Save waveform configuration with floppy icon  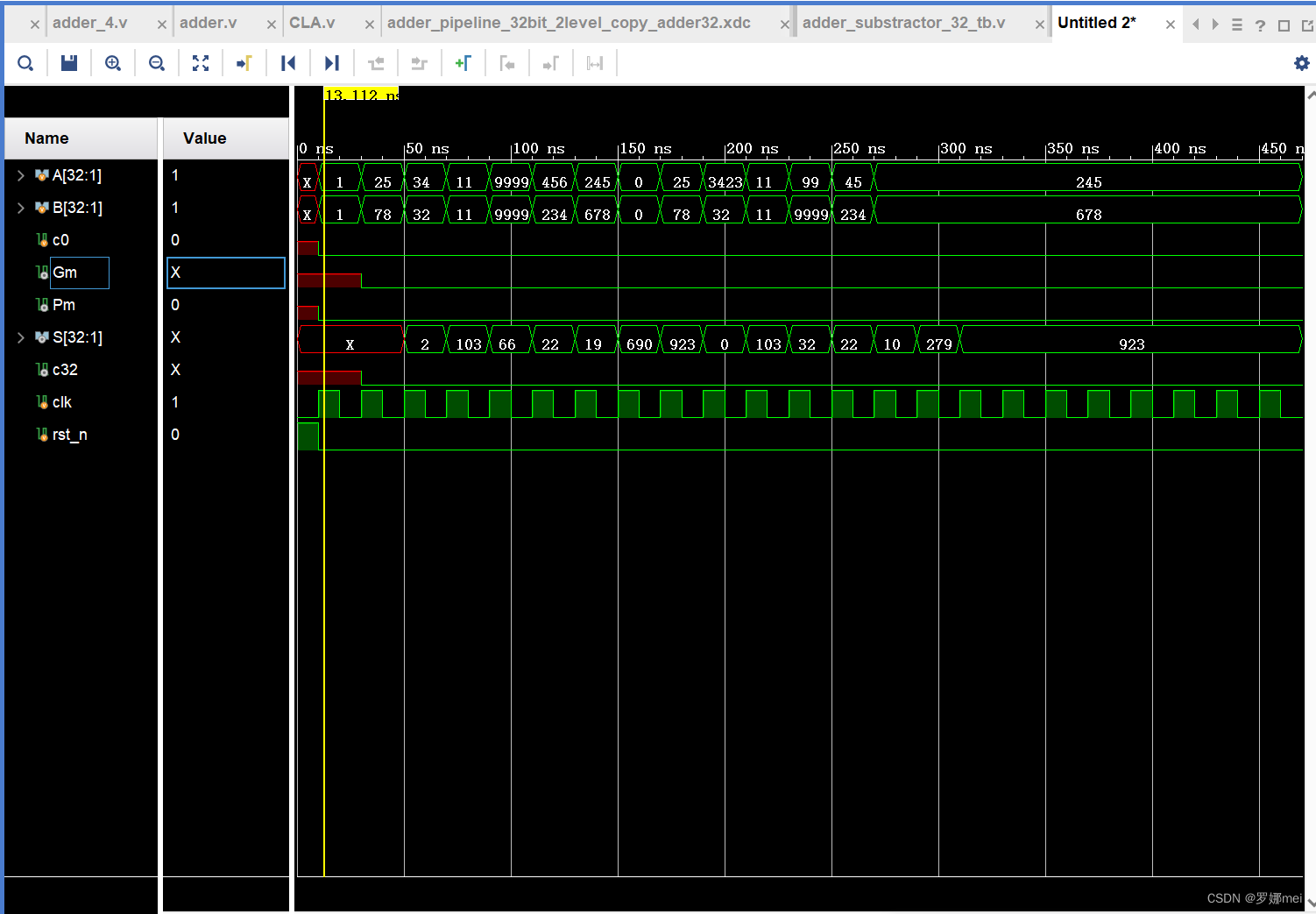(69, 63)
